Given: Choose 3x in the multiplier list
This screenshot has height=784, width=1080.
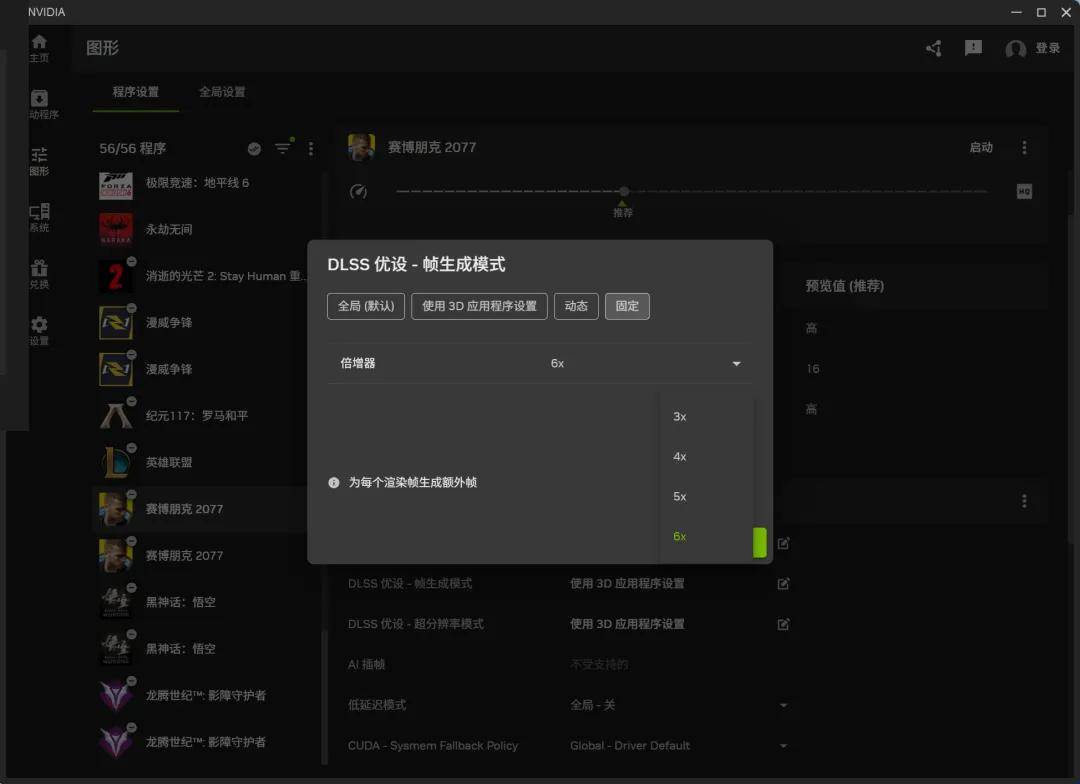Looking at the screenshot, I should (x=707, y=417).
